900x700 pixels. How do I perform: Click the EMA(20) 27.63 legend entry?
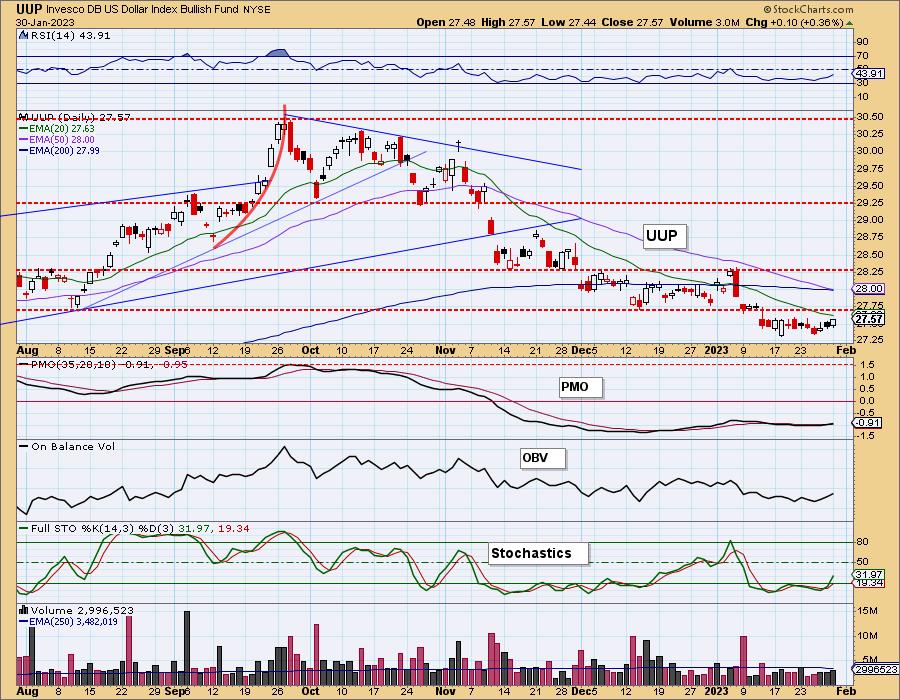(61, 129)
